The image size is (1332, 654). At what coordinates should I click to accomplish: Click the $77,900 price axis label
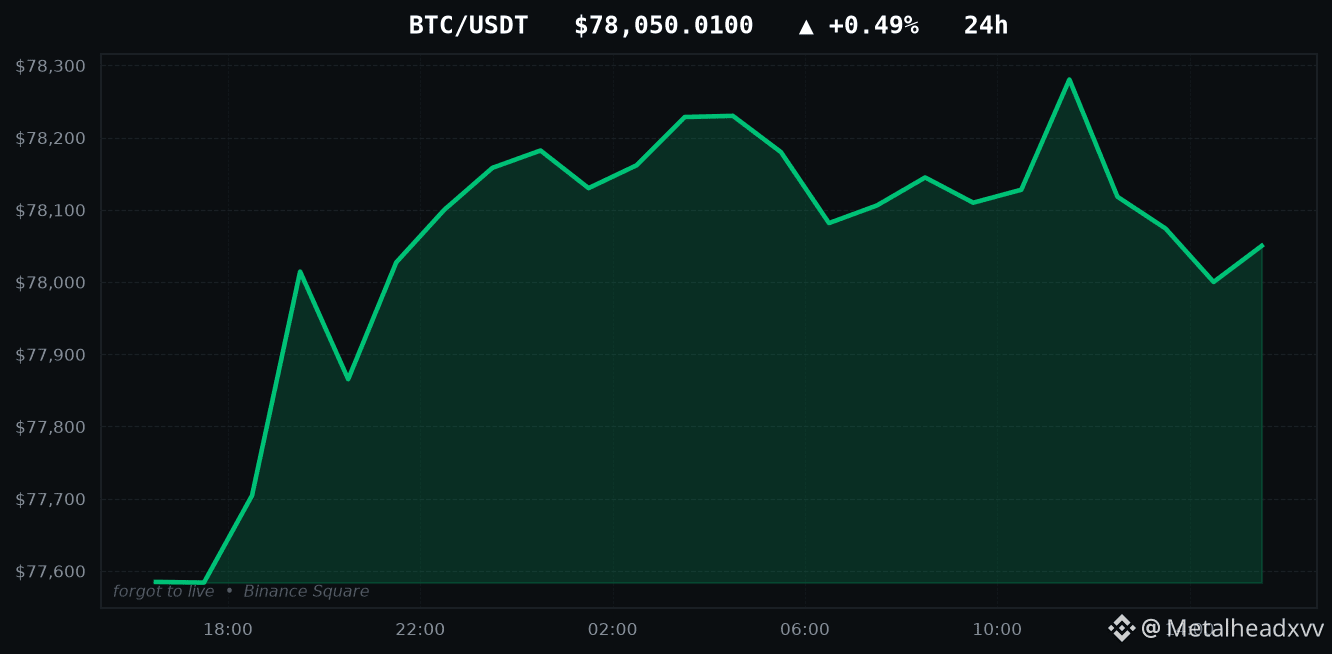click(51, 355)
